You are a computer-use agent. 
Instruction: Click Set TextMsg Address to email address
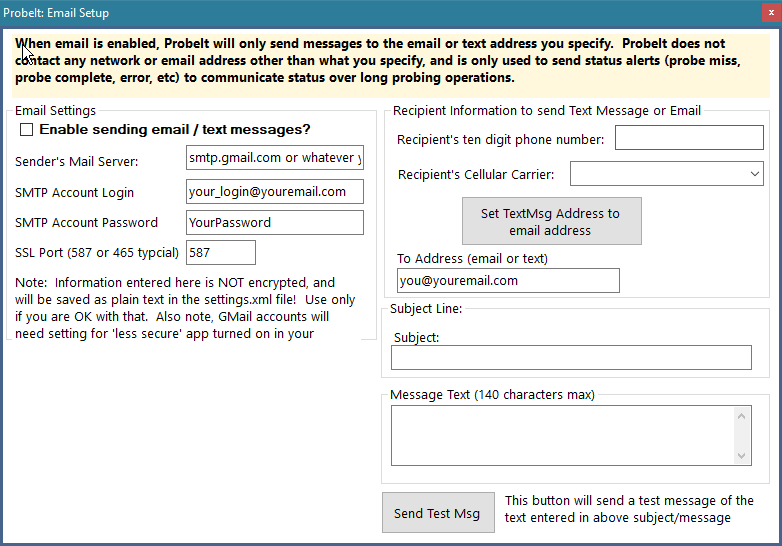pyautogui.click(x=552, y=221)
